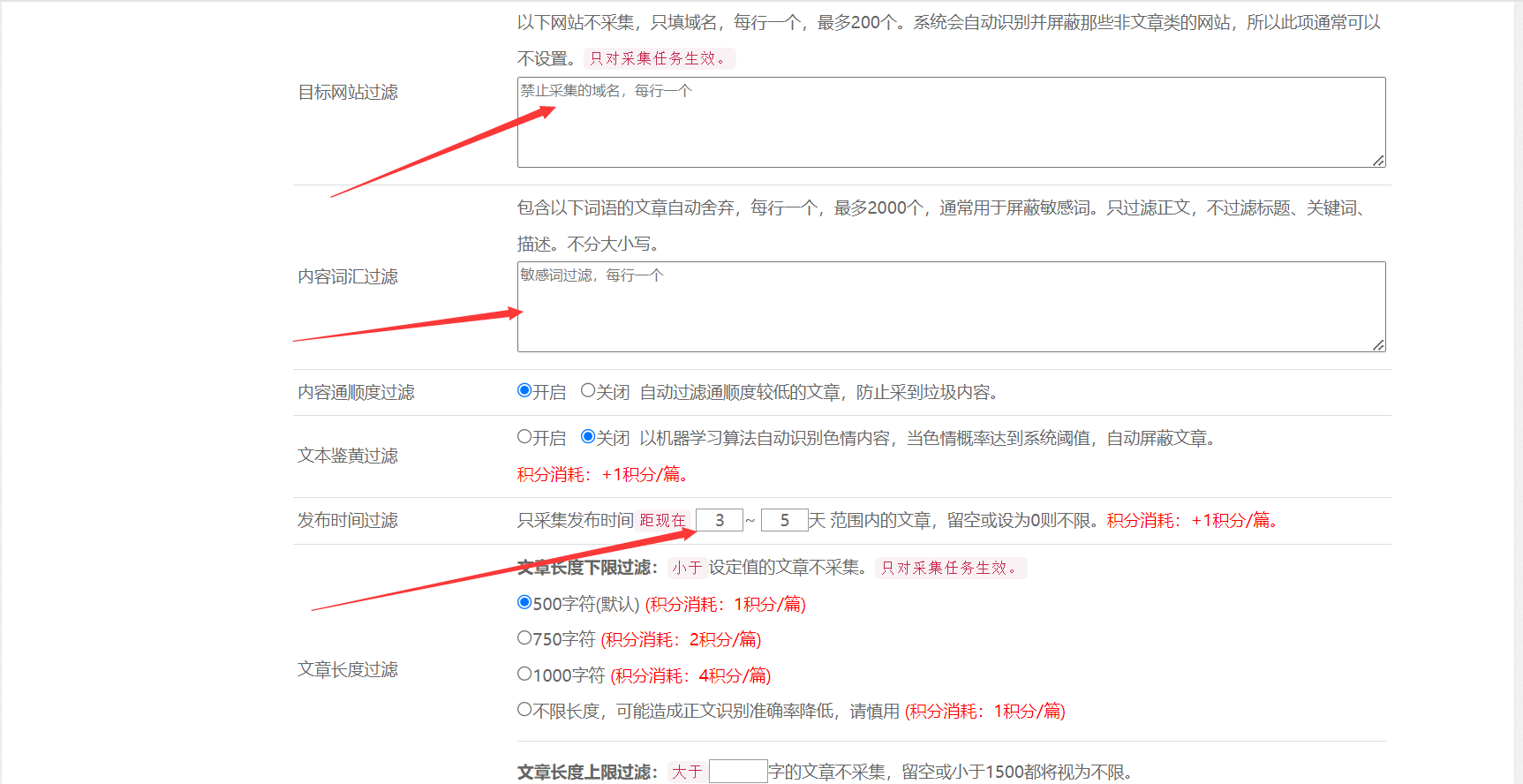Image resolution: width=1523 pixels, height=784 pixels.
Task: Disable 内容通顺度过滤 with the 关闭 radio
Action: pos(588,390)
